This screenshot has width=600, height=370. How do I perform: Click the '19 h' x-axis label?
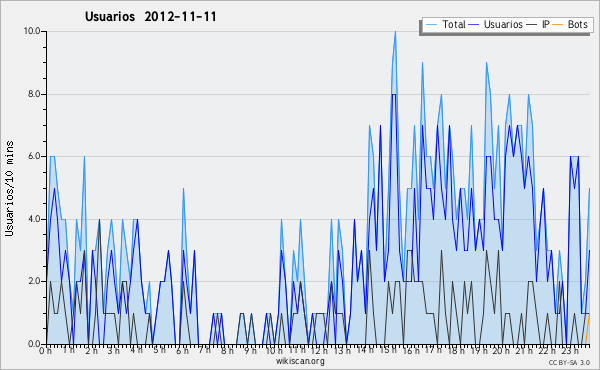point(478,351)
